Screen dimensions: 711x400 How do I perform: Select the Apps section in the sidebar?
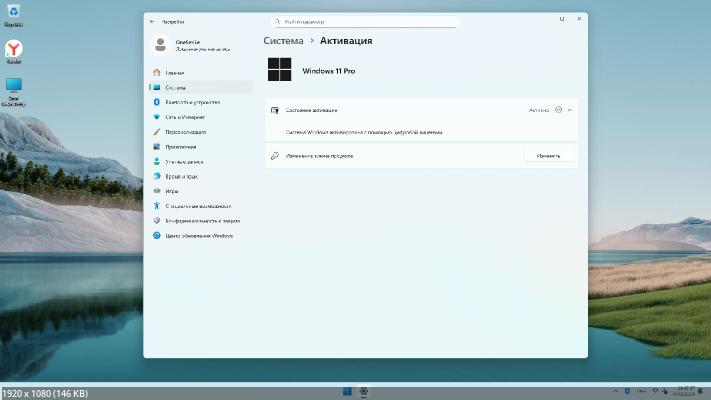[x=180, y=147]
